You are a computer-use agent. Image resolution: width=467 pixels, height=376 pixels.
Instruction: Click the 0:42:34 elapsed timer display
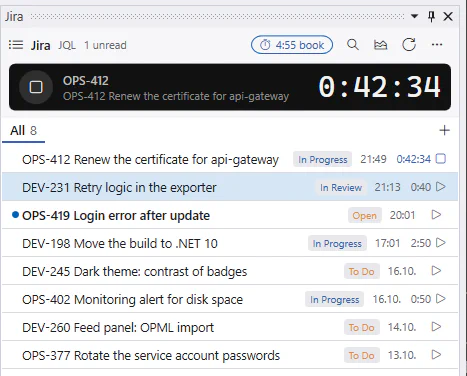(x=380, y=87)
